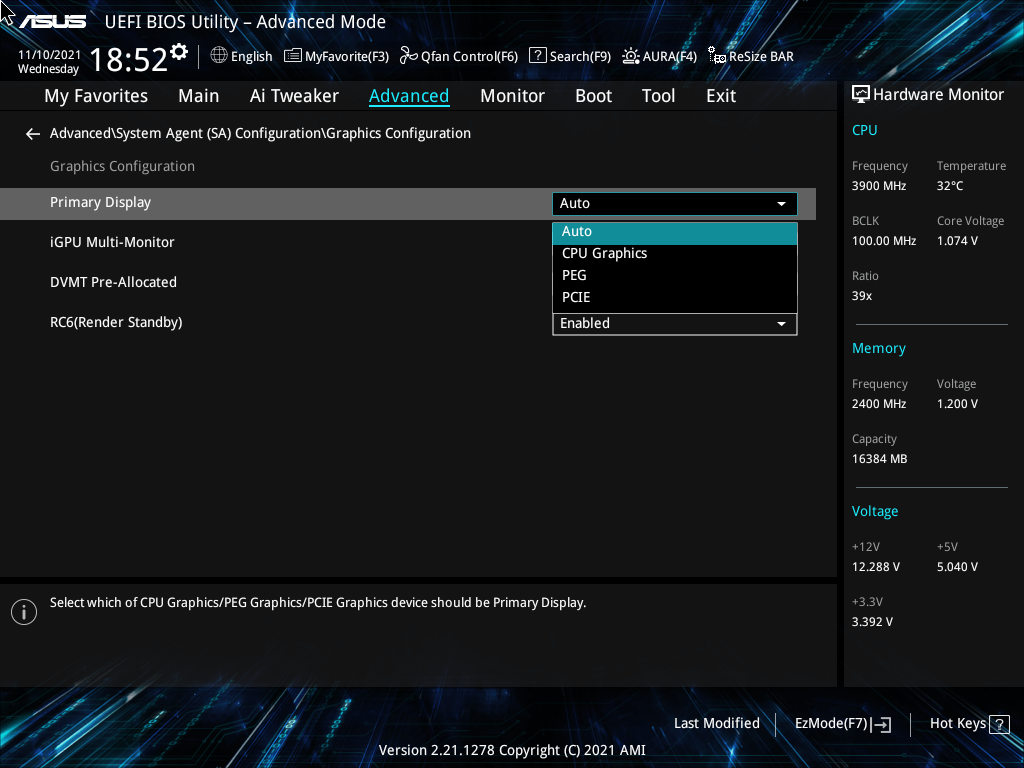
Task: Open time settings via the gear icon
Action: pyautogui.click(x=179, y=52)
